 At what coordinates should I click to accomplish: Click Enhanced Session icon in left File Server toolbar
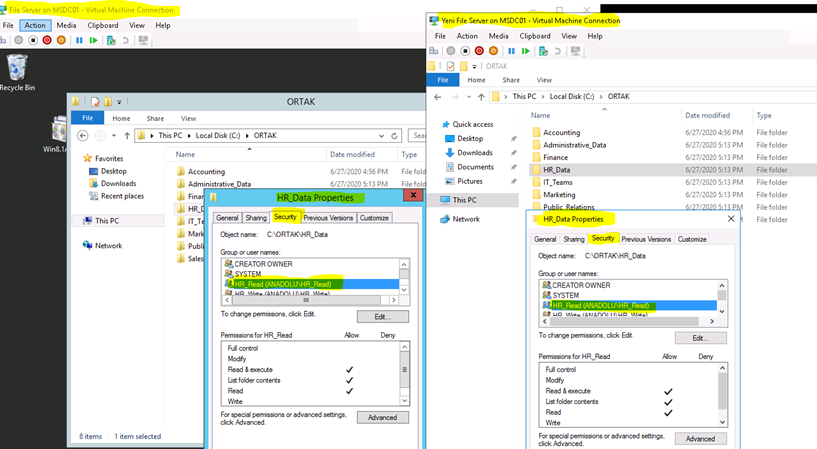[x=143, y=40]
